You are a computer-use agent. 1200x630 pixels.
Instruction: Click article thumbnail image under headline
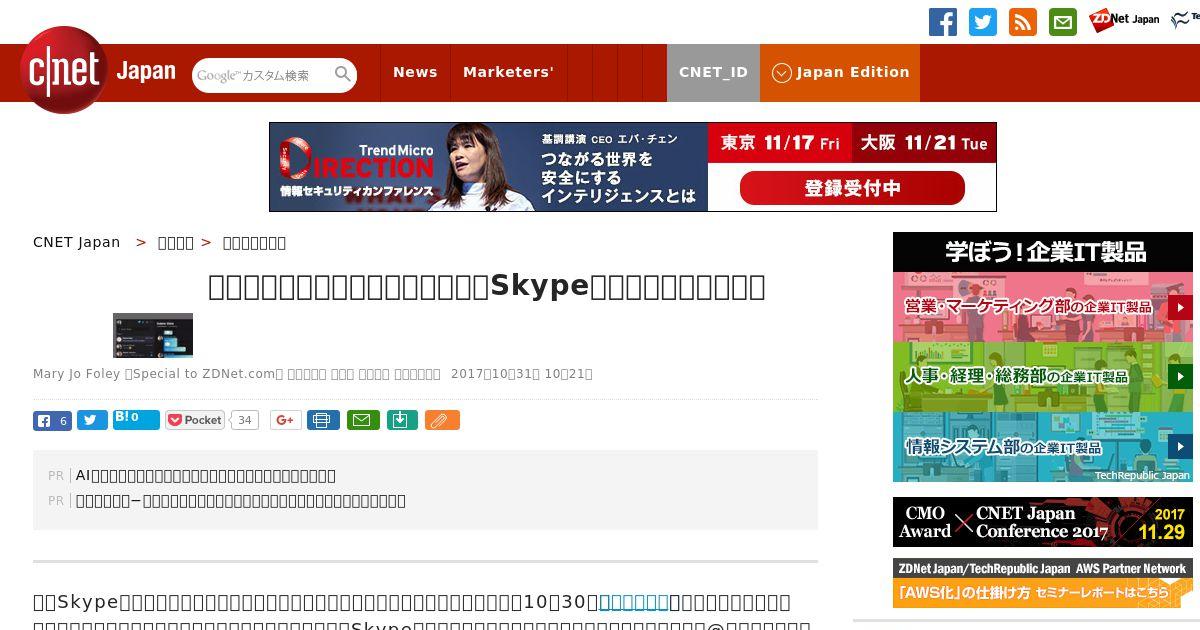[x=153, y=335]
